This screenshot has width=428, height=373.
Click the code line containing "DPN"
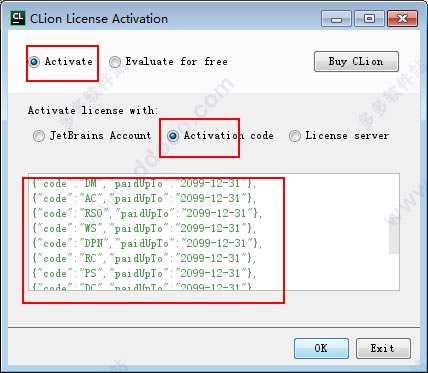point(147,244)
